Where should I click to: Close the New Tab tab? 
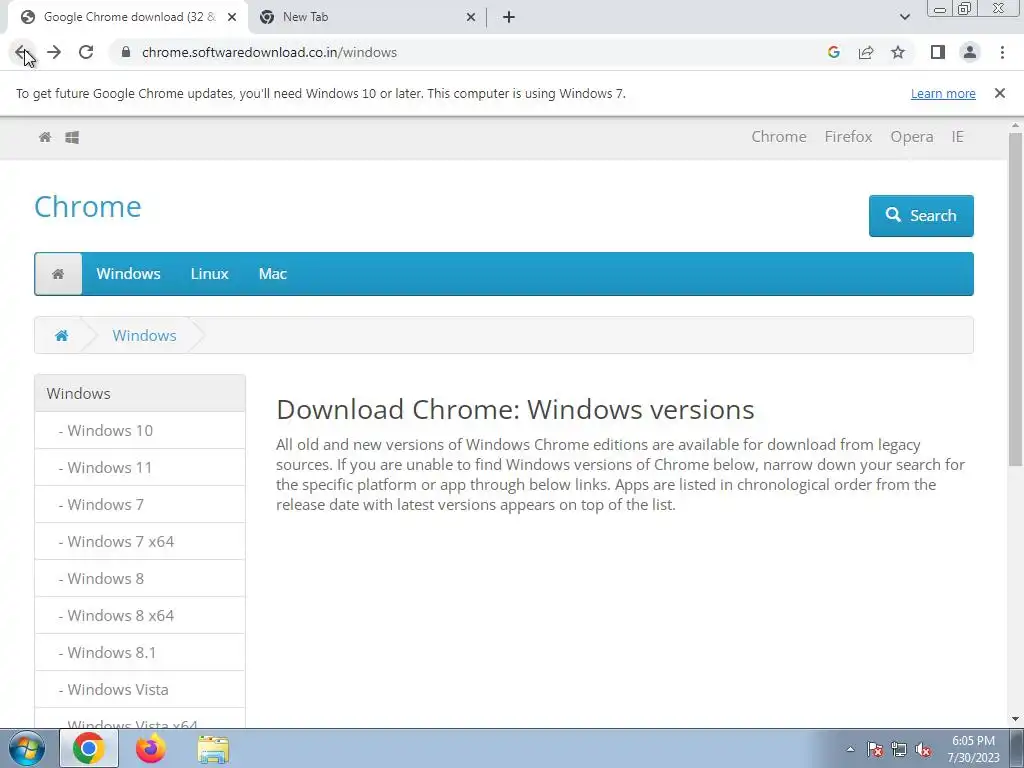pos(471,17)
